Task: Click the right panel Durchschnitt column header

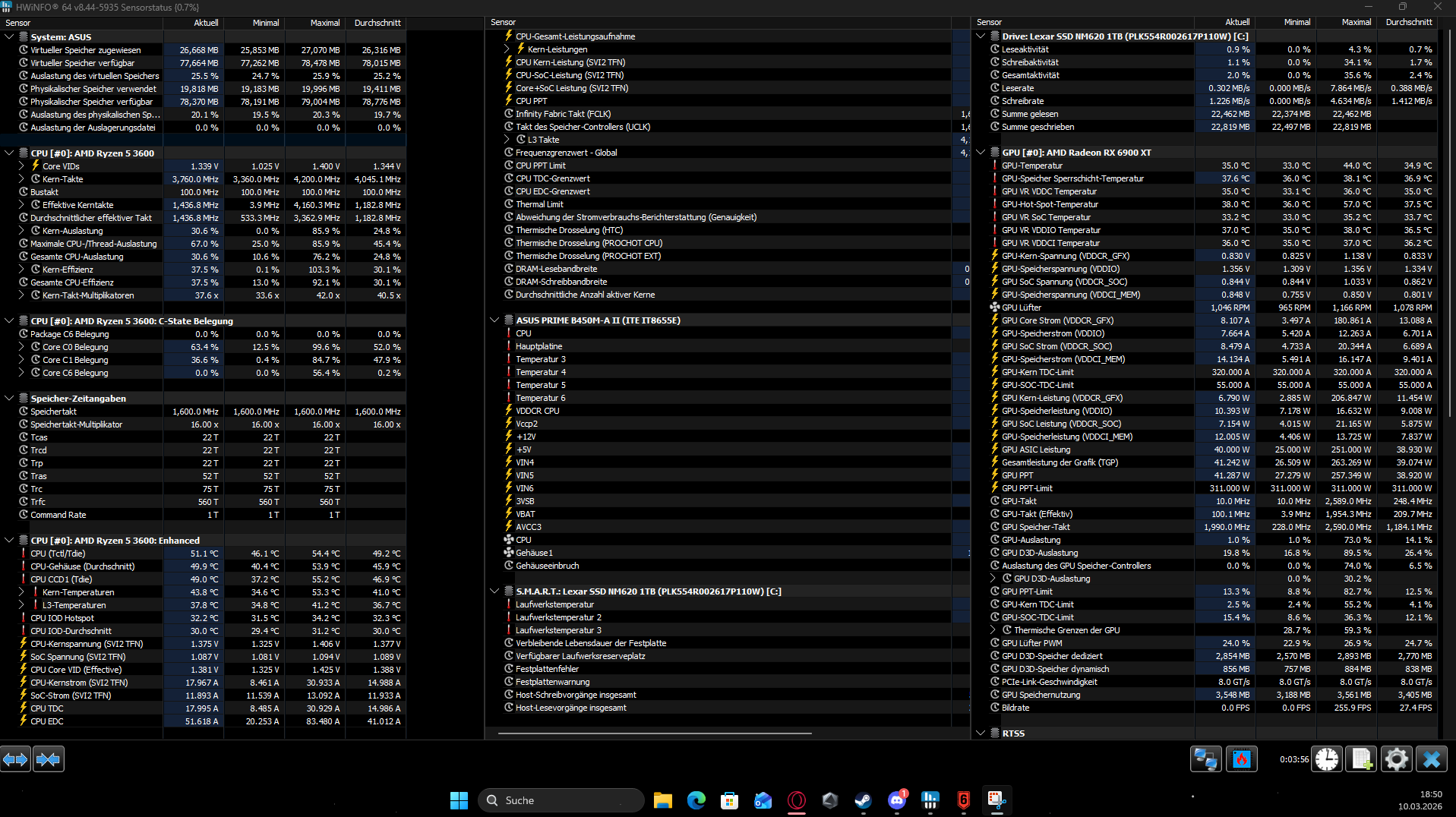Action: coord(1407,22)
